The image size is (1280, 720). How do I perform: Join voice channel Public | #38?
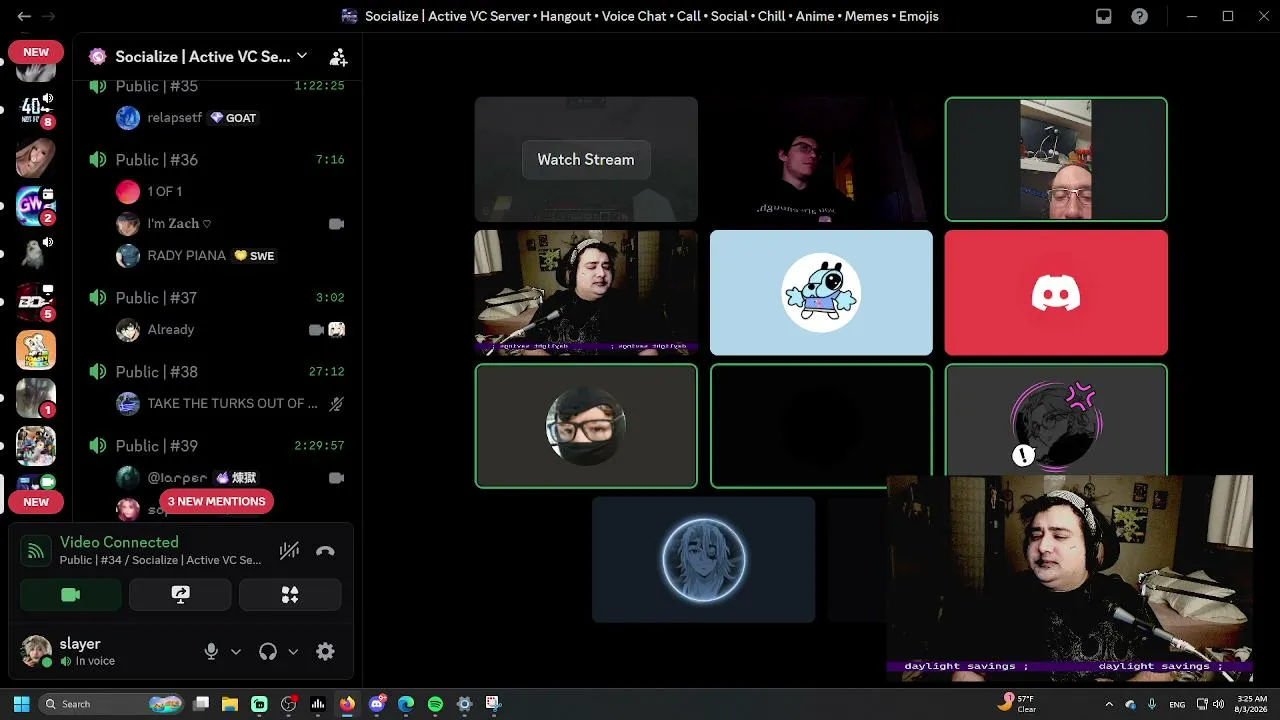(216, 372)
